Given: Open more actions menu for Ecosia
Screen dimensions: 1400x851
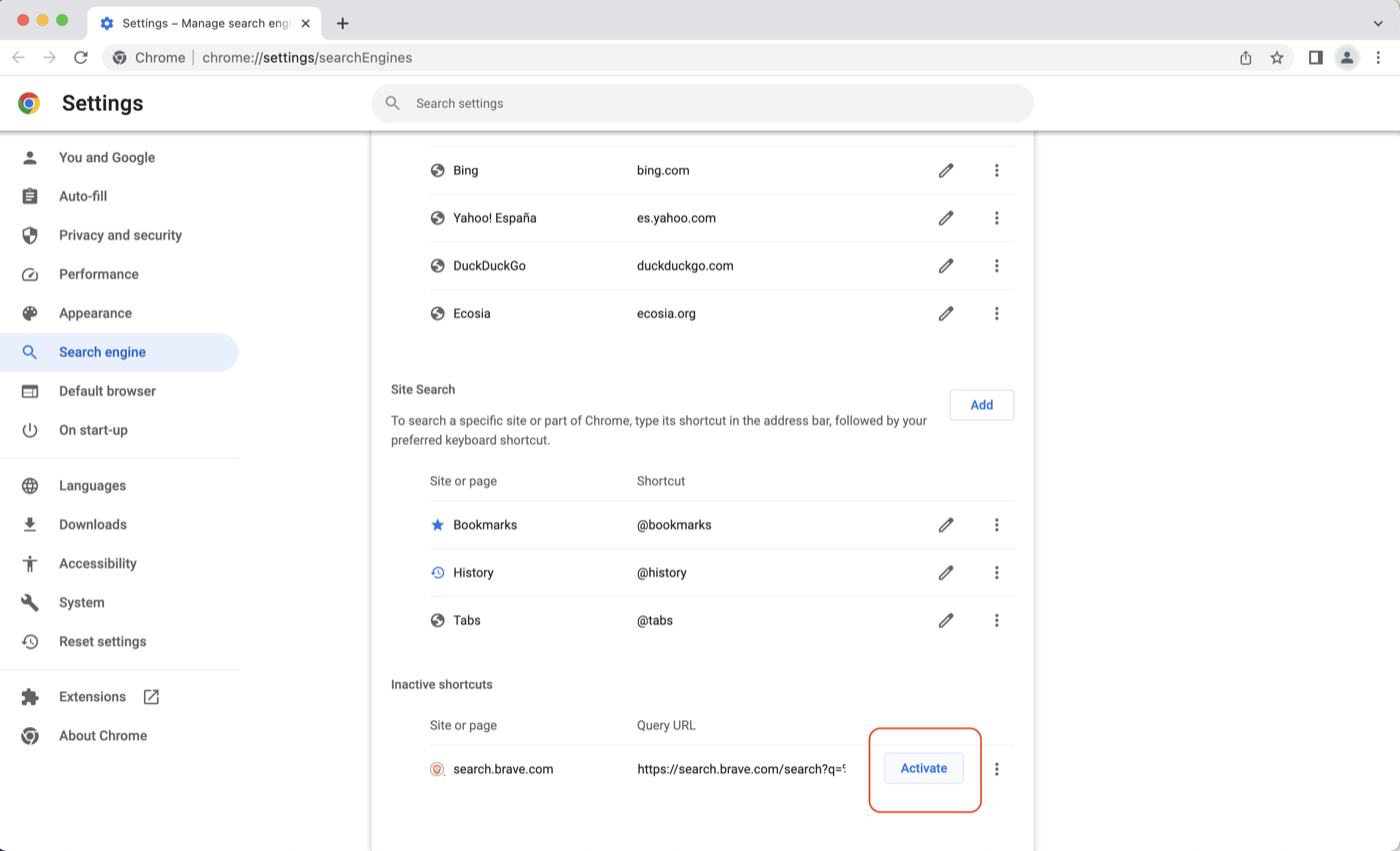Looking at the screenshot, I should point(996,314).
